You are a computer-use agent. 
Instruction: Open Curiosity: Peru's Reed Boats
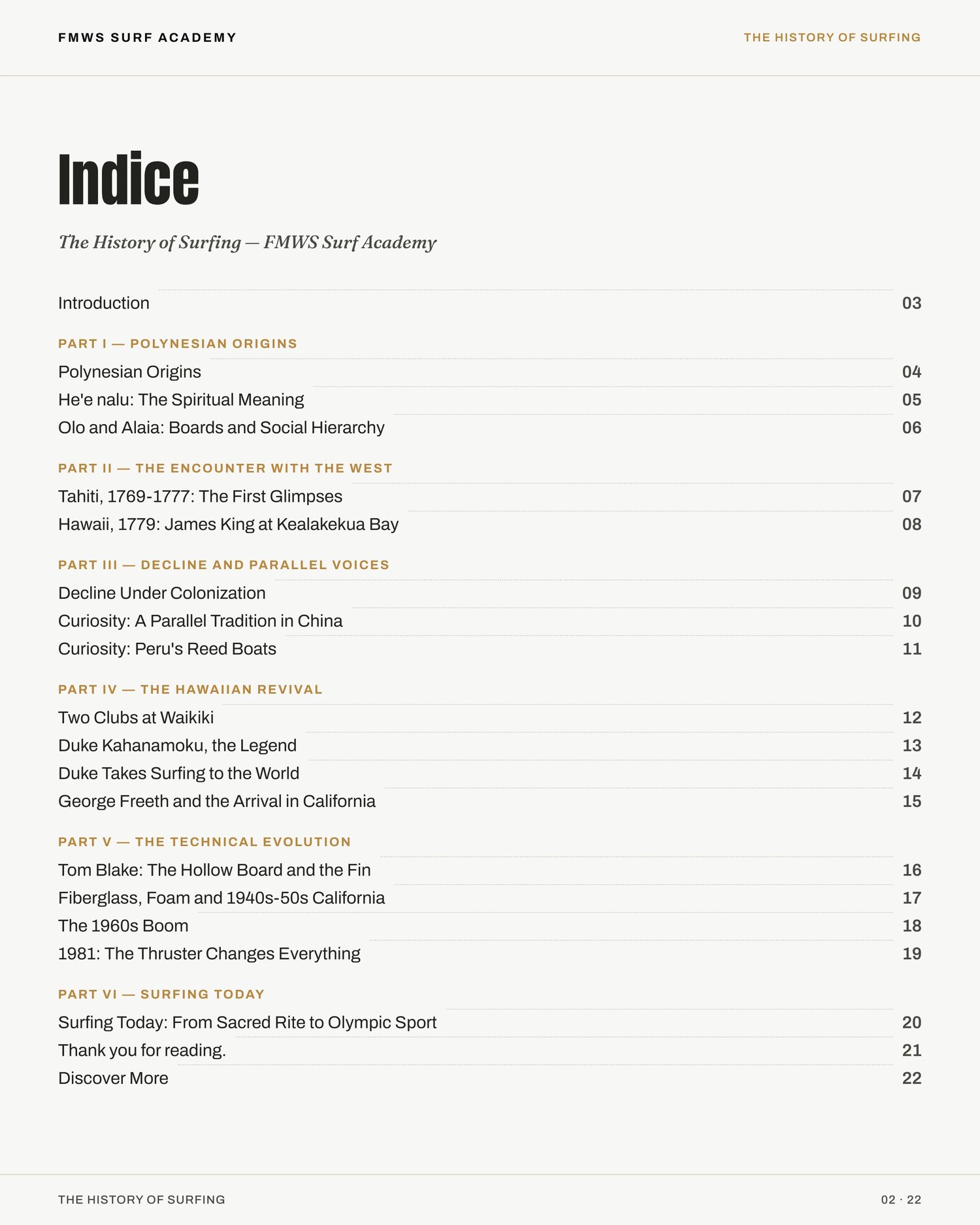(x=489, y=649)
